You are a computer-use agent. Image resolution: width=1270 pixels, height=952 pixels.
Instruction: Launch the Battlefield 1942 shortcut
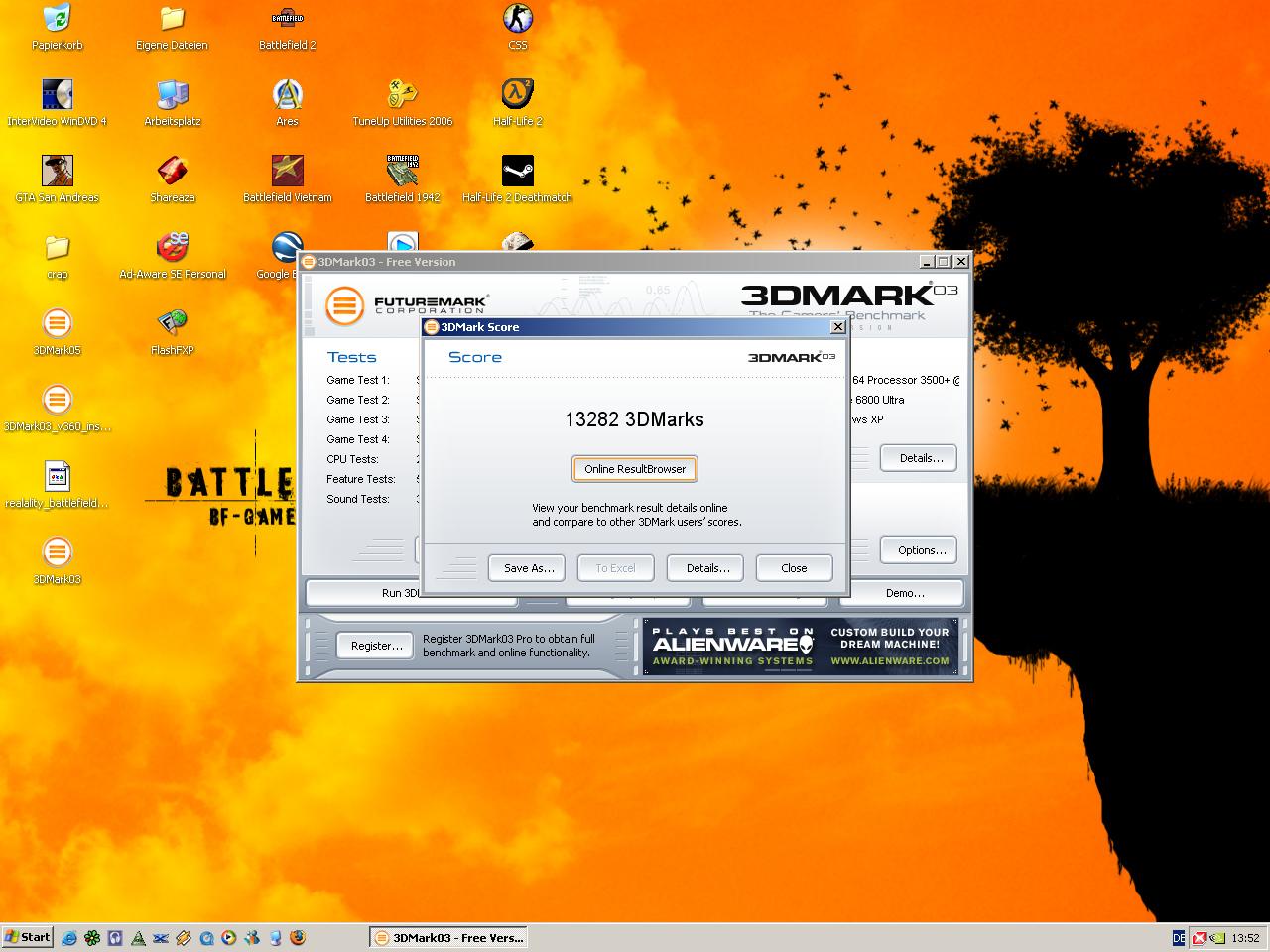402,179
